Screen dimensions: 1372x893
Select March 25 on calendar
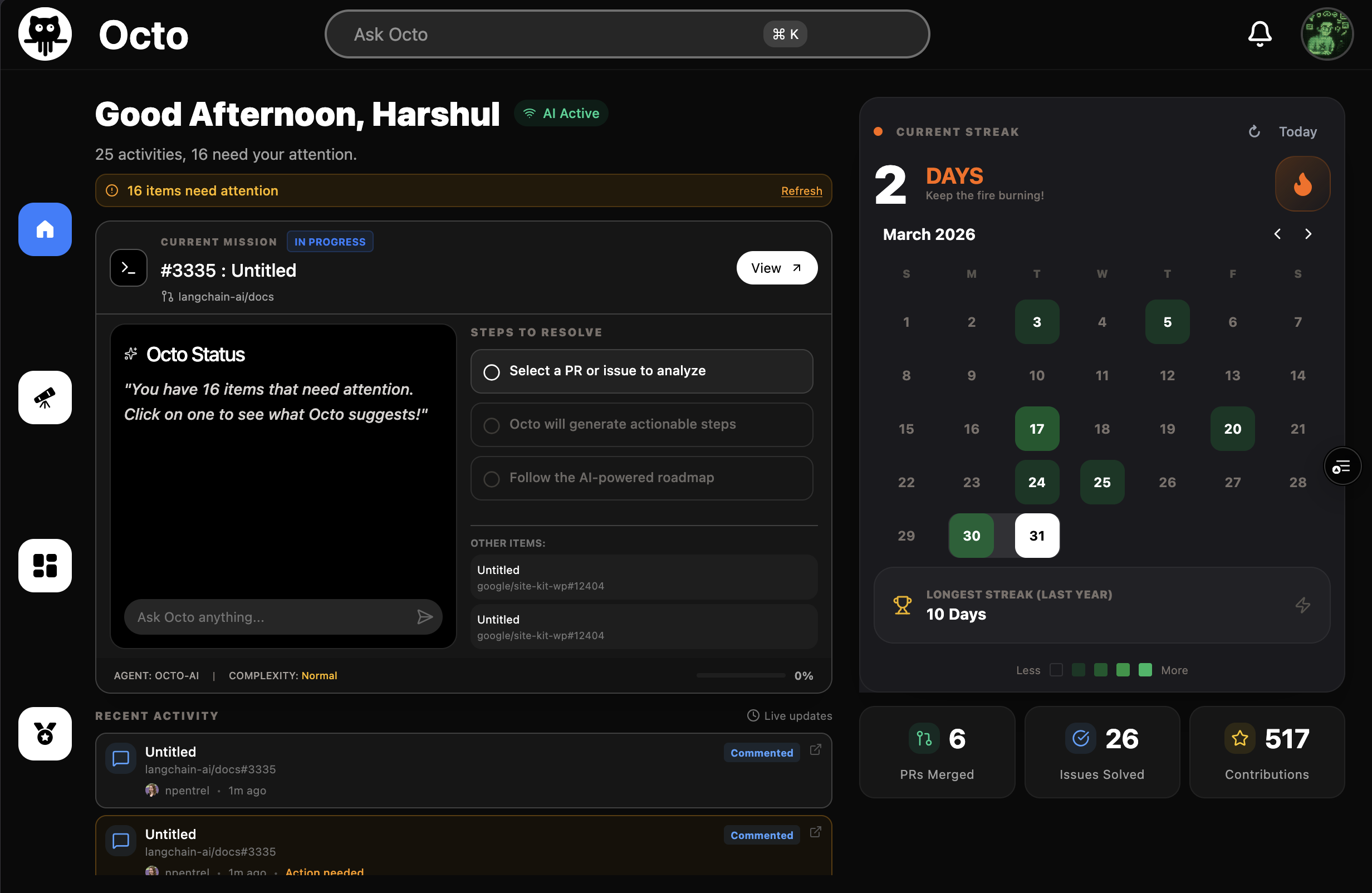click(x=1101, y=483)
